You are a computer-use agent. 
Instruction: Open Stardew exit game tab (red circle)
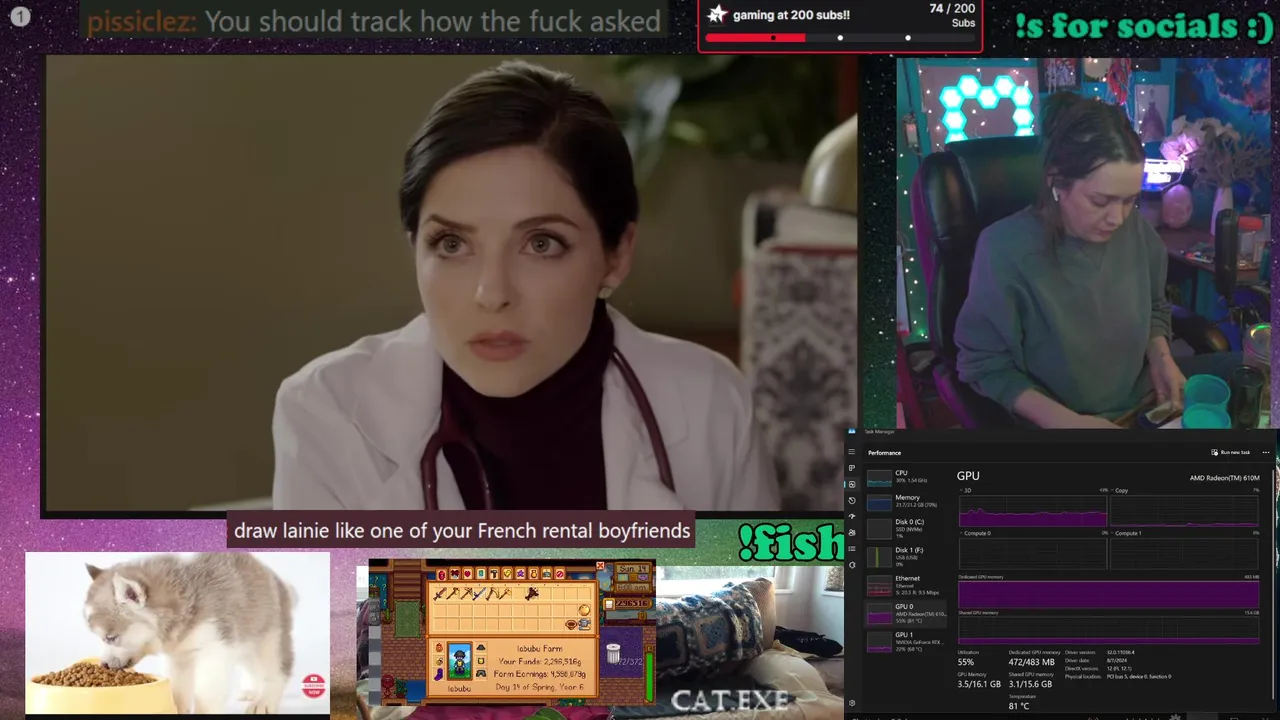coord(560,574)
